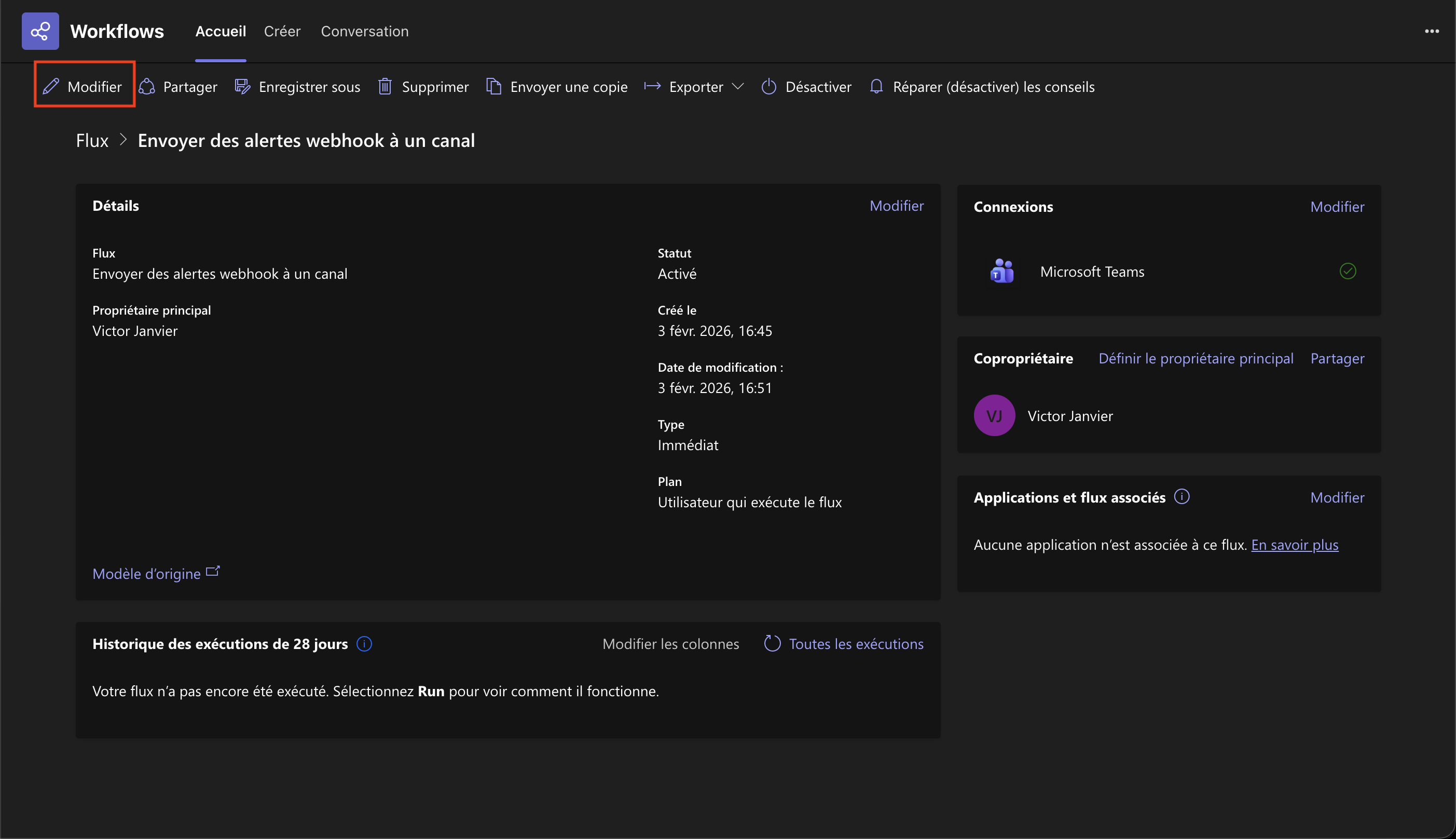
Task: Click the Envoyer une copie icon
Action: 493,86
